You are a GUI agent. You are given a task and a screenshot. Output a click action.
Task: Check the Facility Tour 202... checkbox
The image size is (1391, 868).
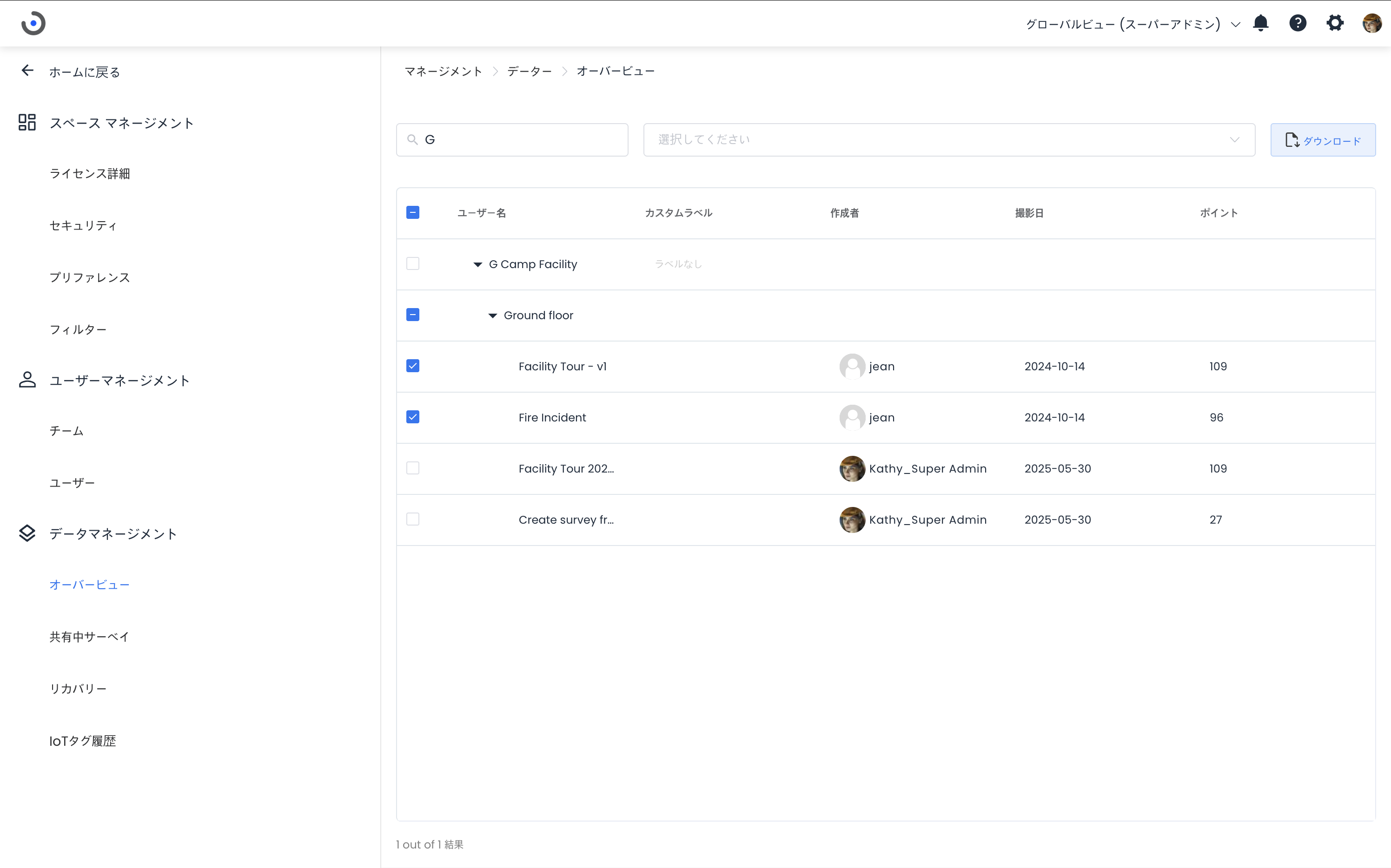[x=413, y=468]
